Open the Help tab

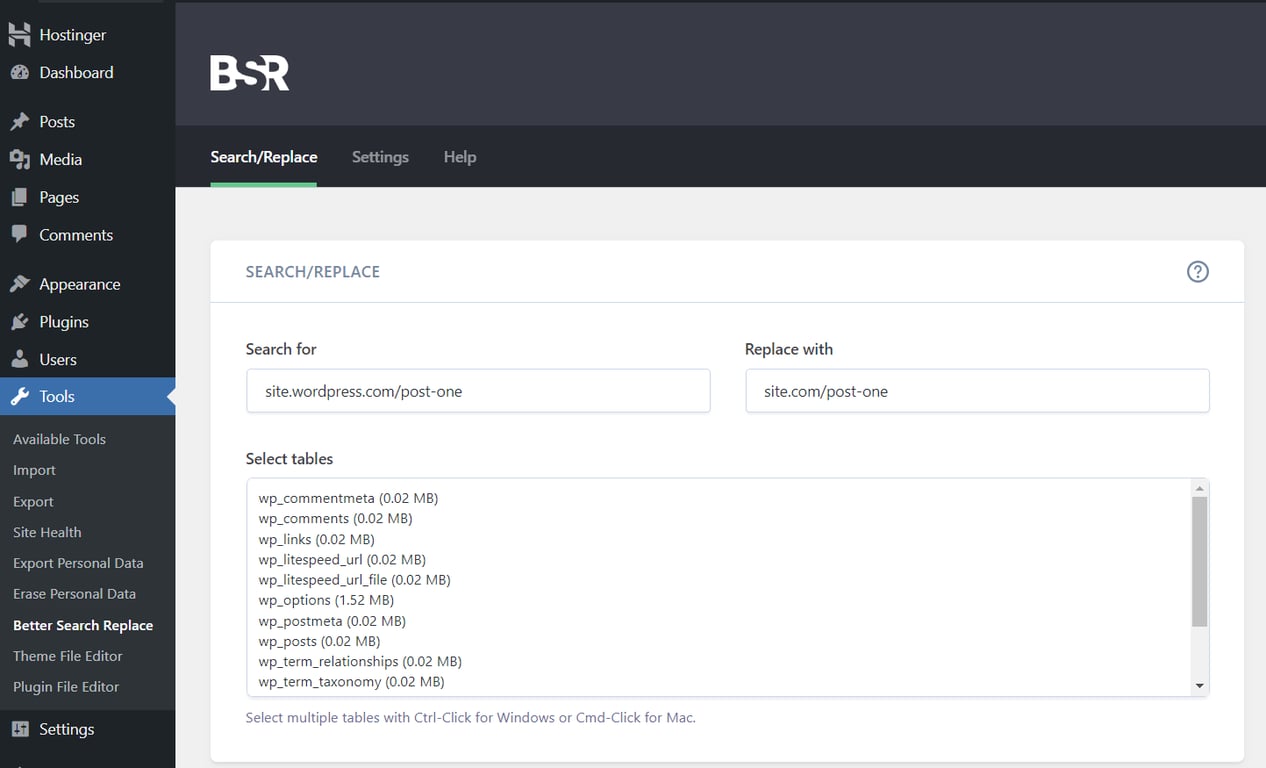pyautogui.click(x=459, y=157)
